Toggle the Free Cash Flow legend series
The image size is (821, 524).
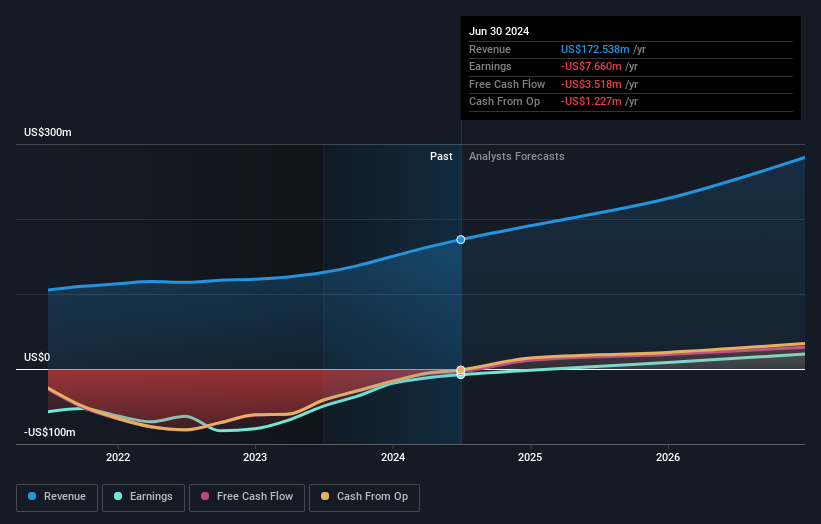[x=247, y=497]
